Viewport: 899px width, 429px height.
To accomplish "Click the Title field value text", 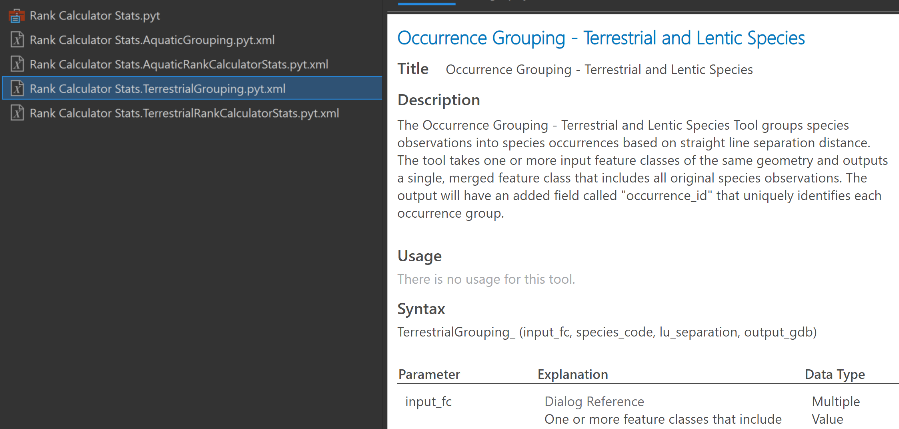I will pos(599,70).
